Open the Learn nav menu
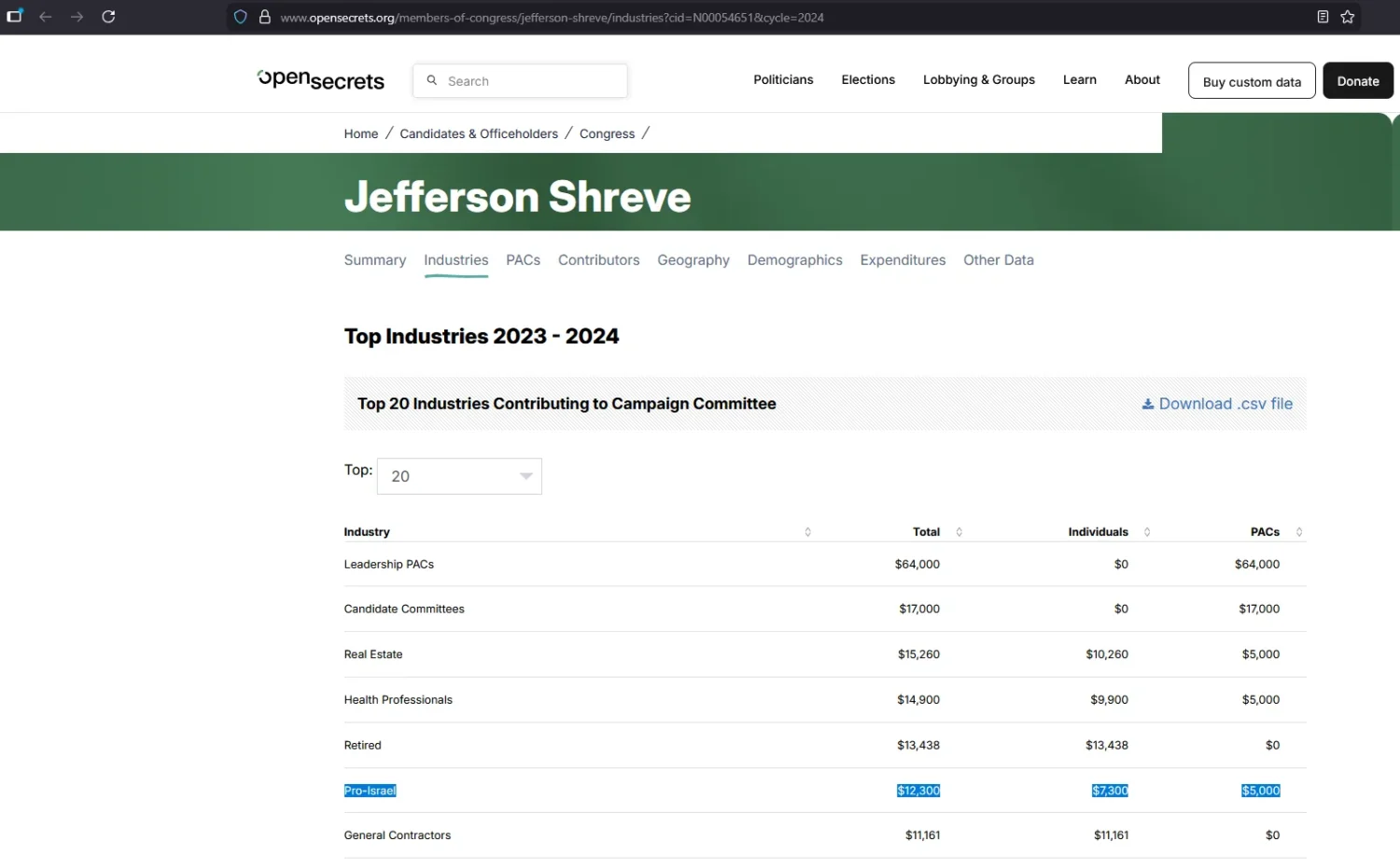The height and width of the screenshot is (868, 1400). click(1080, 80)
